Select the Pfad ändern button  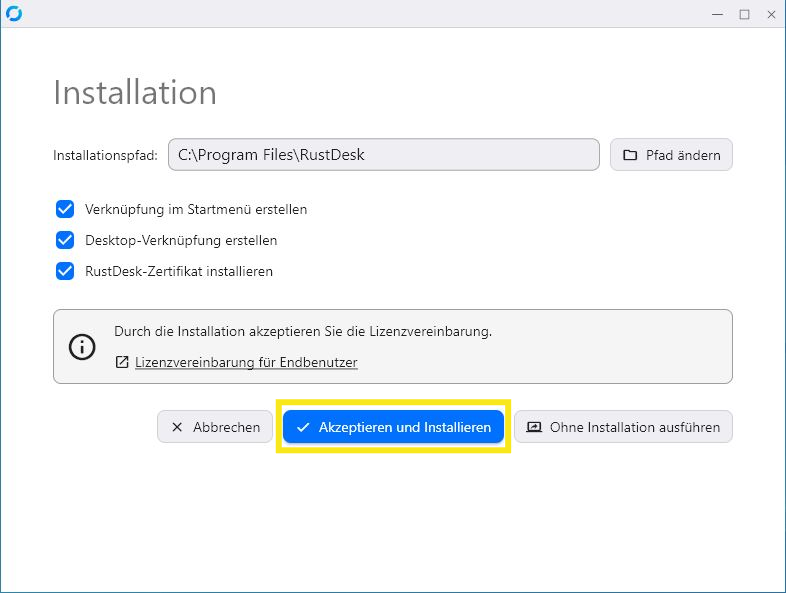[671, 155]
